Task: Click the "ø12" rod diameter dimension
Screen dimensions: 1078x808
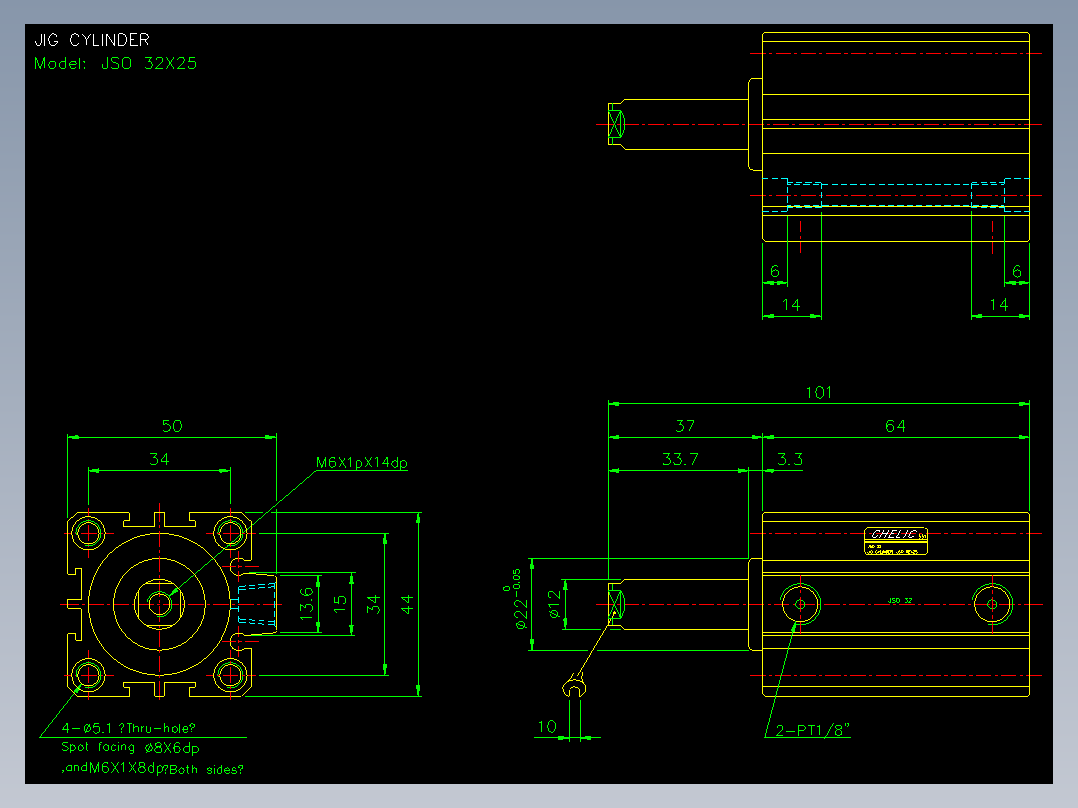Action: (555, 604)
